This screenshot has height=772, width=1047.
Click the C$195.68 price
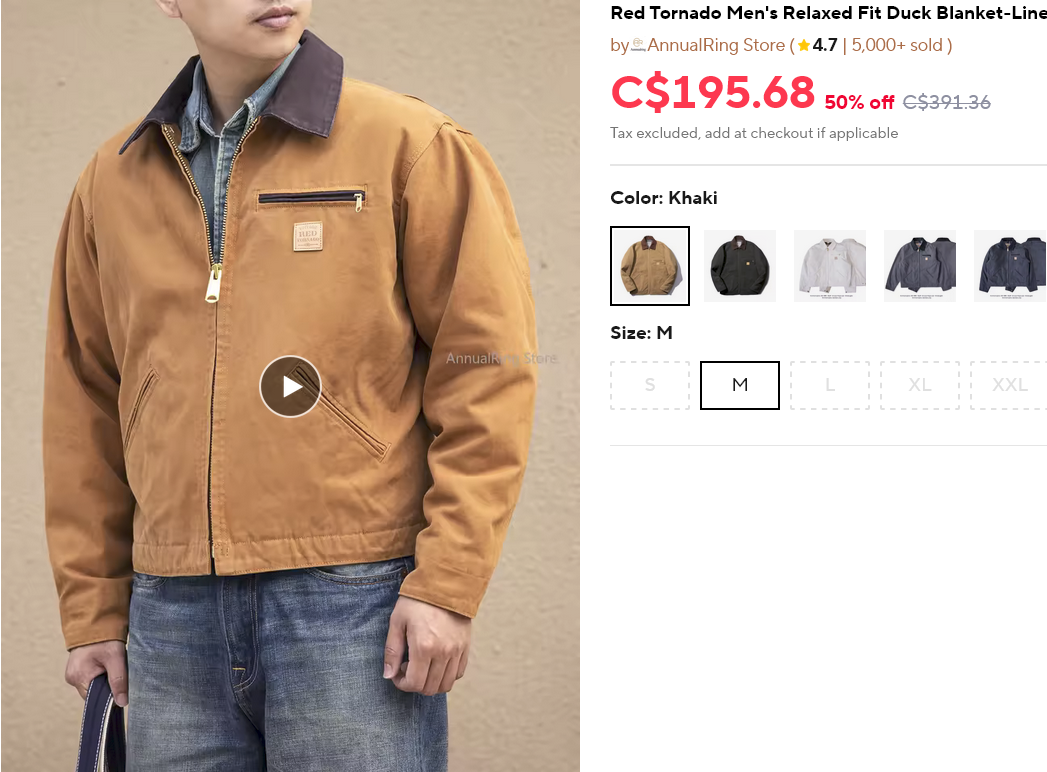[712, 92]
